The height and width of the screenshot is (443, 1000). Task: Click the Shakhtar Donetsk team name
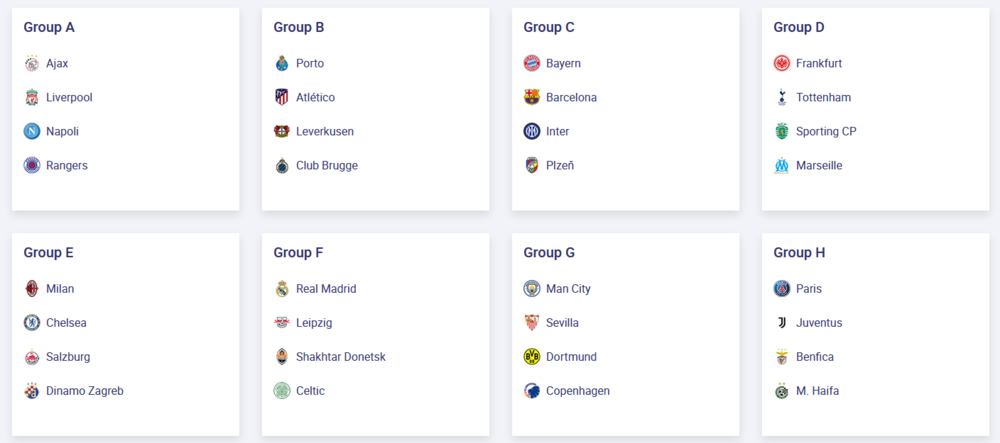pyautogui.click(x=340, y=357)
